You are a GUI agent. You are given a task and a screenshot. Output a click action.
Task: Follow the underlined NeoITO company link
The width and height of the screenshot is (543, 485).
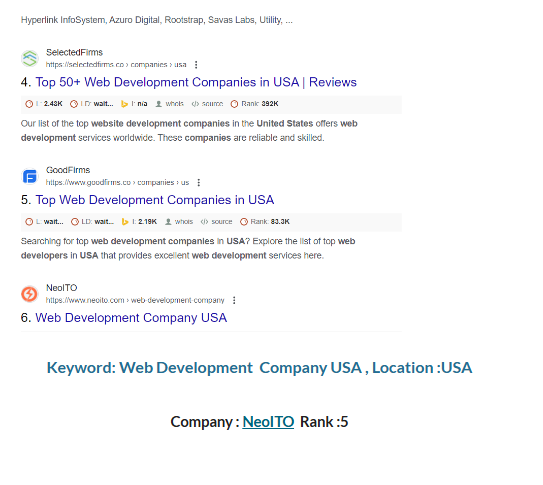coord(268,422)
